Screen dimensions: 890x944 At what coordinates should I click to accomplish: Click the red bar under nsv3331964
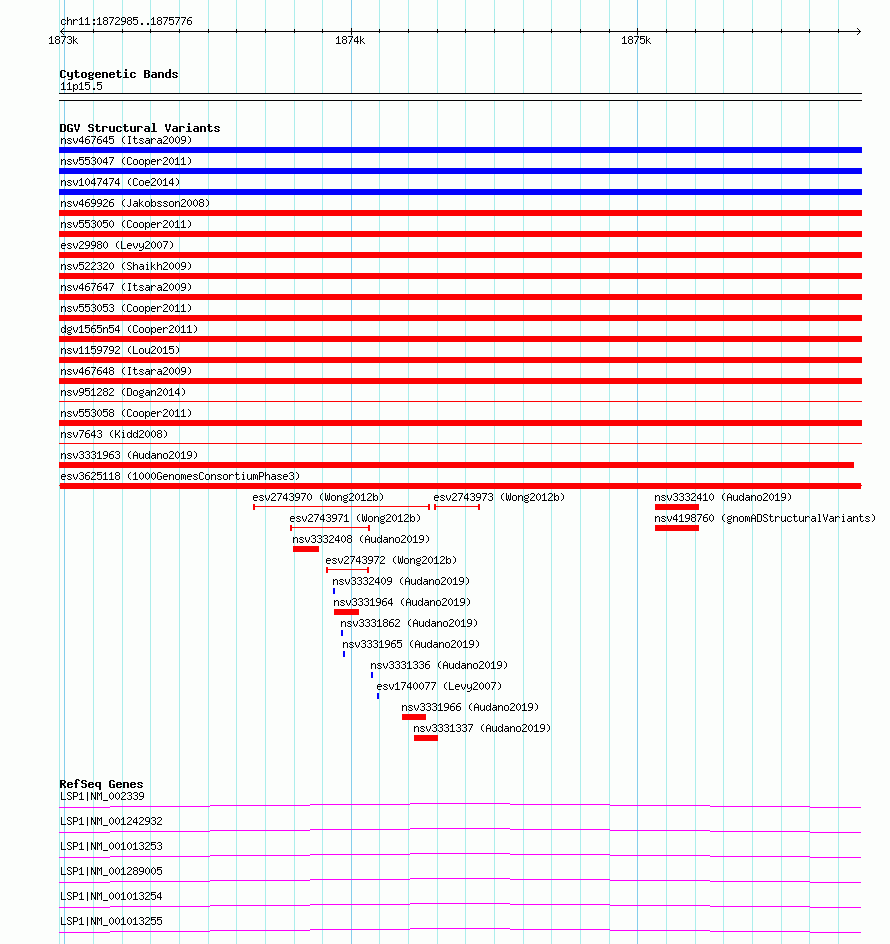tap(346, 612)
